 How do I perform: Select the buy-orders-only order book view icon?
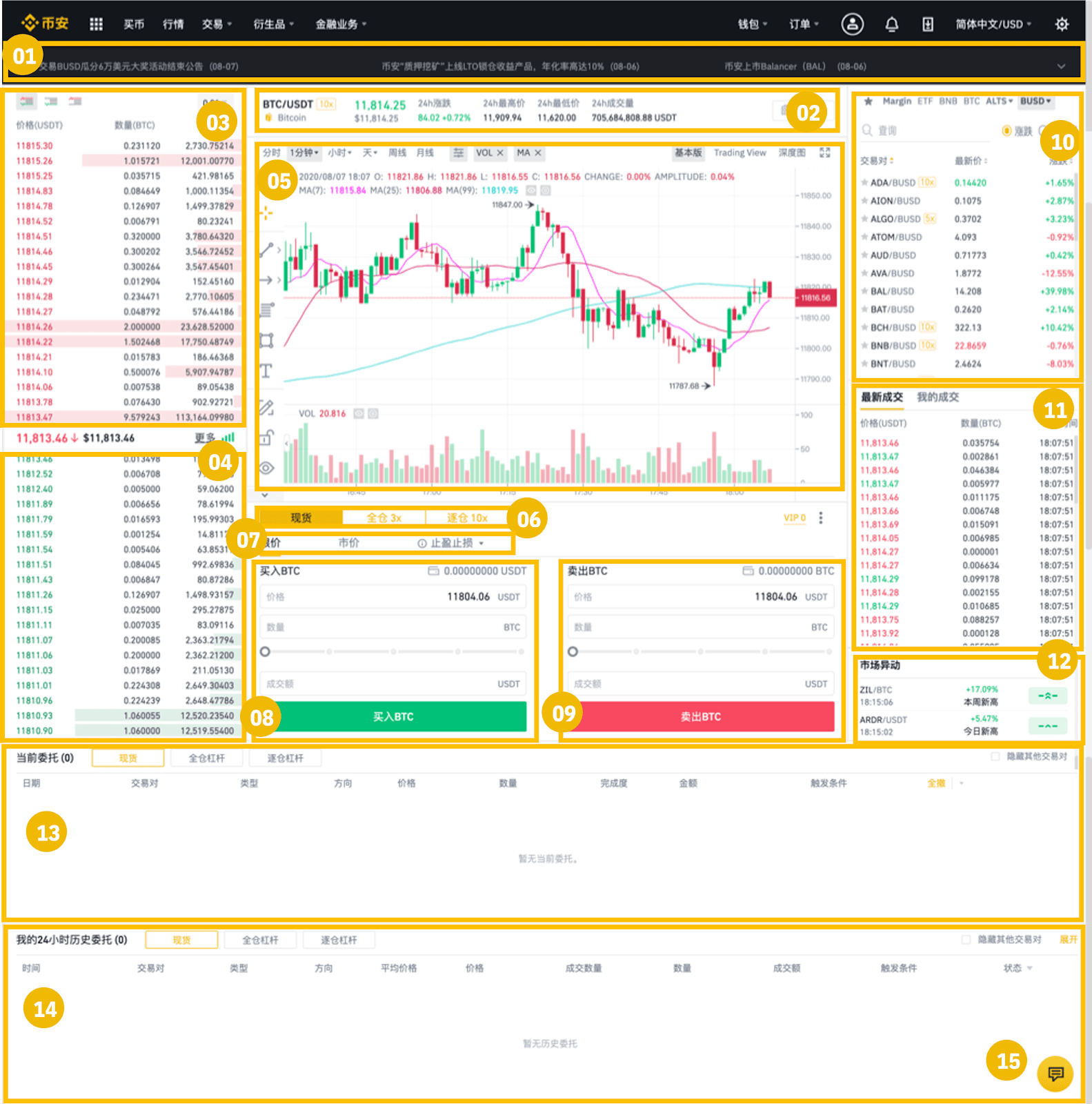pos(51,101)
